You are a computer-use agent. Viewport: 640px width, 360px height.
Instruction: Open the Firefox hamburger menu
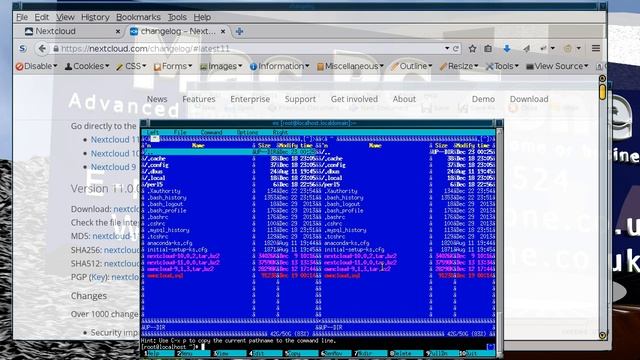[x=596, y=48]
